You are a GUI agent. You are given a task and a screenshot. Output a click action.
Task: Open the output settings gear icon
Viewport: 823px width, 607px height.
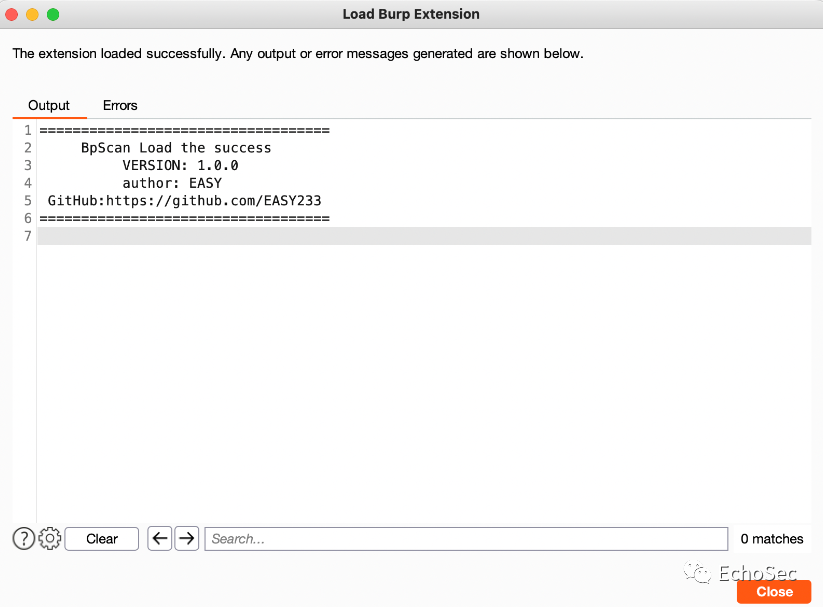click(x=50, y=539)
